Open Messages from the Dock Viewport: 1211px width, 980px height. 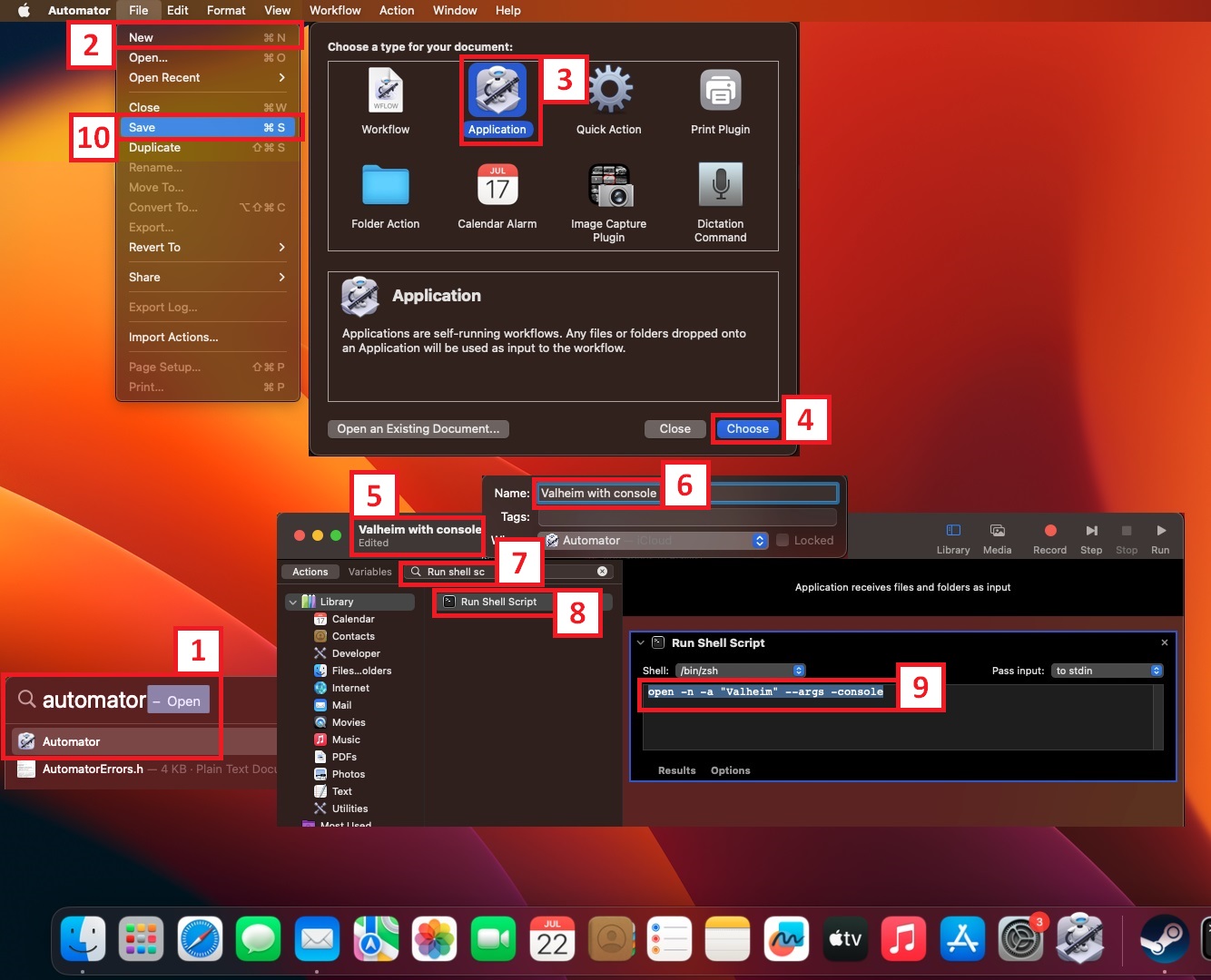[258, 938]
